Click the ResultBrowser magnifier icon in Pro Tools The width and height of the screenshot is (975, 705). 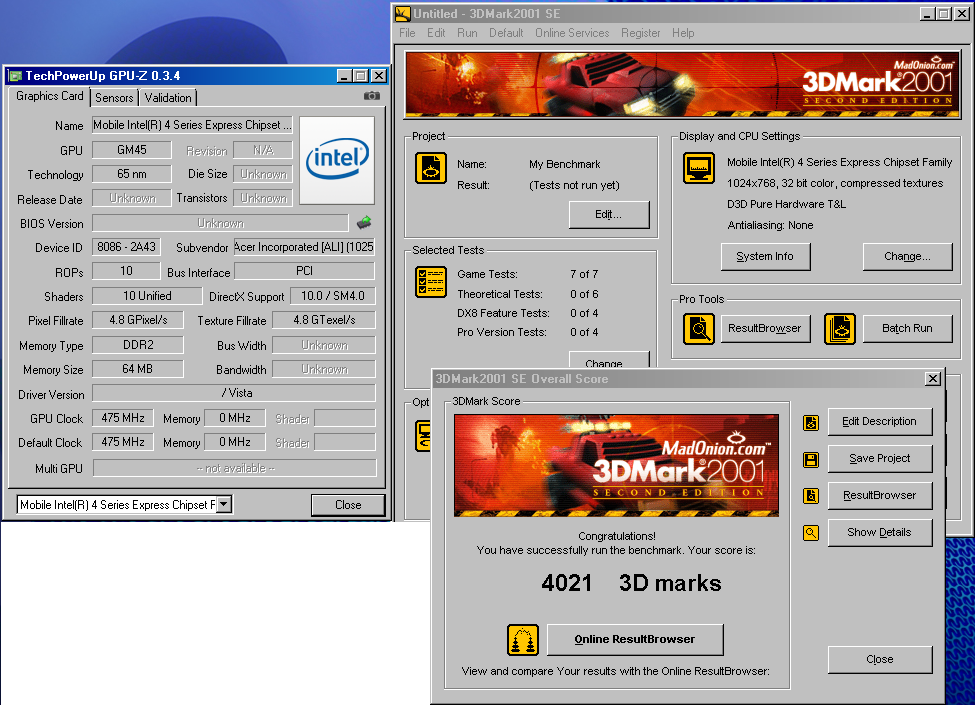click(x=699, y=328)
